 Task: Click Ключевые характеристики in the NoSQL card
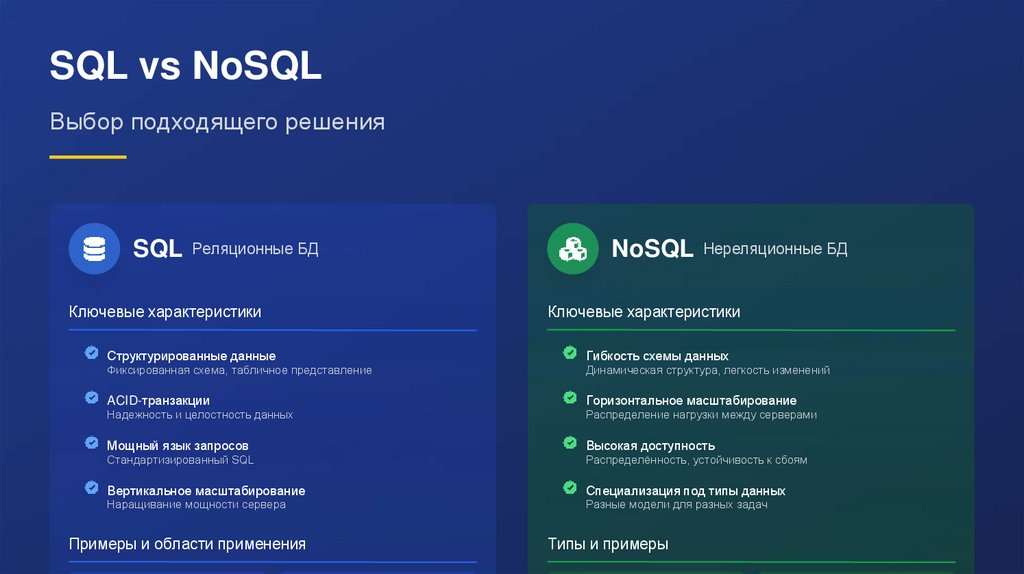pyautogui.click(x=644, y=312)
